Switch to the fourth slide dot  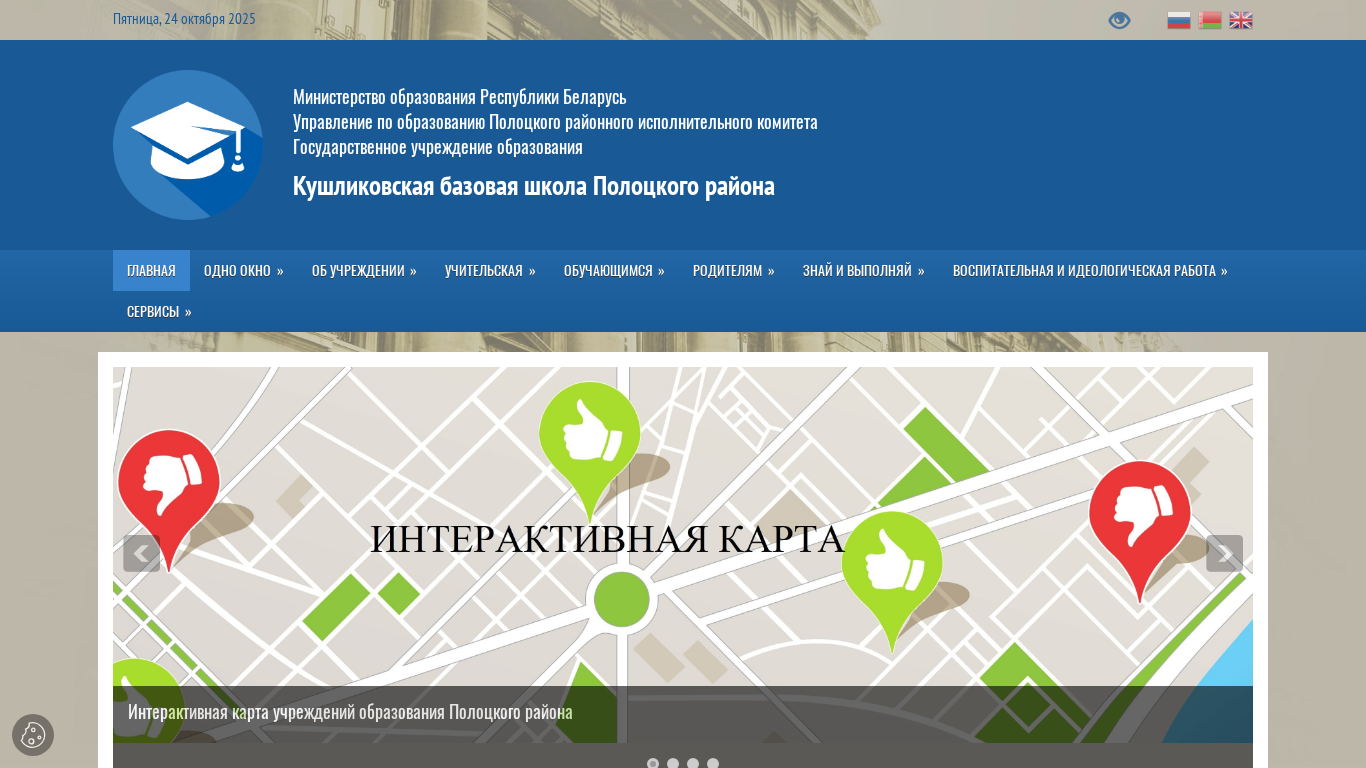click(x=713, y=764)
